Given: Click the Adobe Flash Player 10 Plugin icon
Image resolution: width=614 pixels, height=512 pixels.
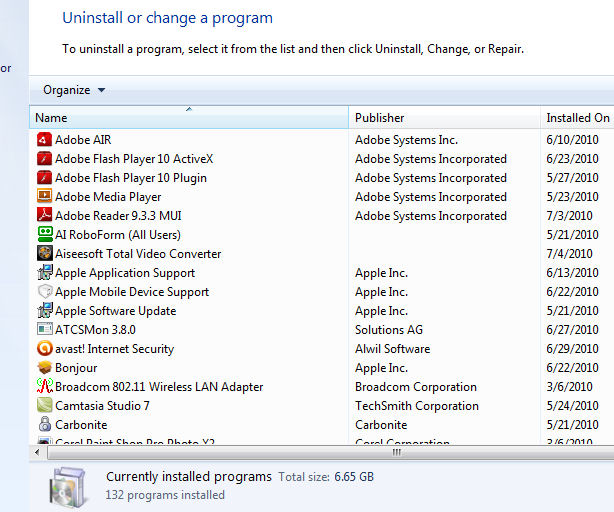Looking at the screenshot, I should (x=44, y=177).
